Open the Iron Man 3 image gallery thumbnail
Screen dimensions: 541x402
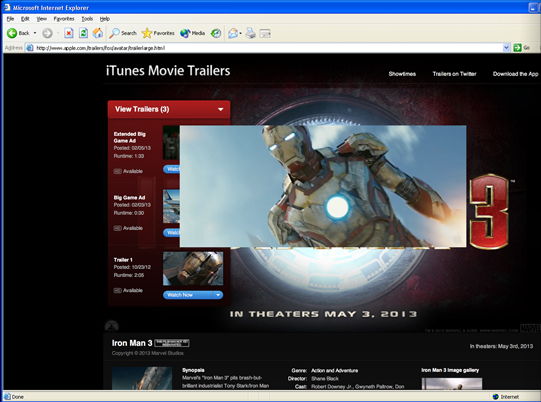pos(452,384)
